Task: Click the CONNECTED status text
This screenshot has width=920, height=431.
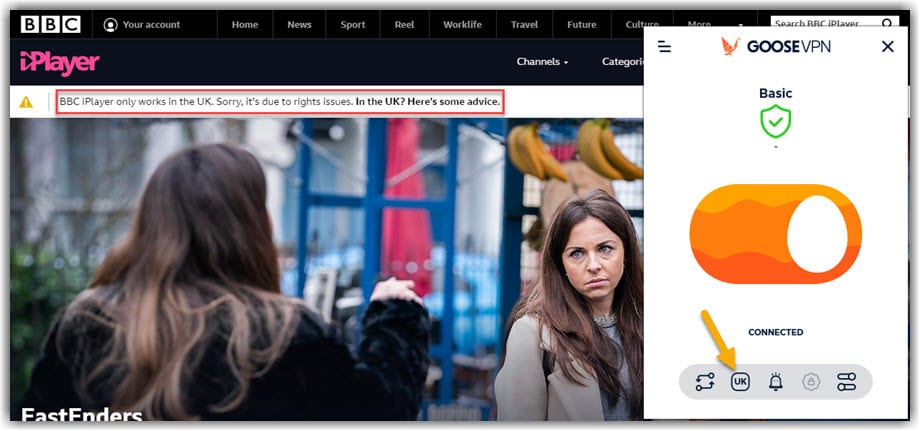Action: click(x=776, y=332)
